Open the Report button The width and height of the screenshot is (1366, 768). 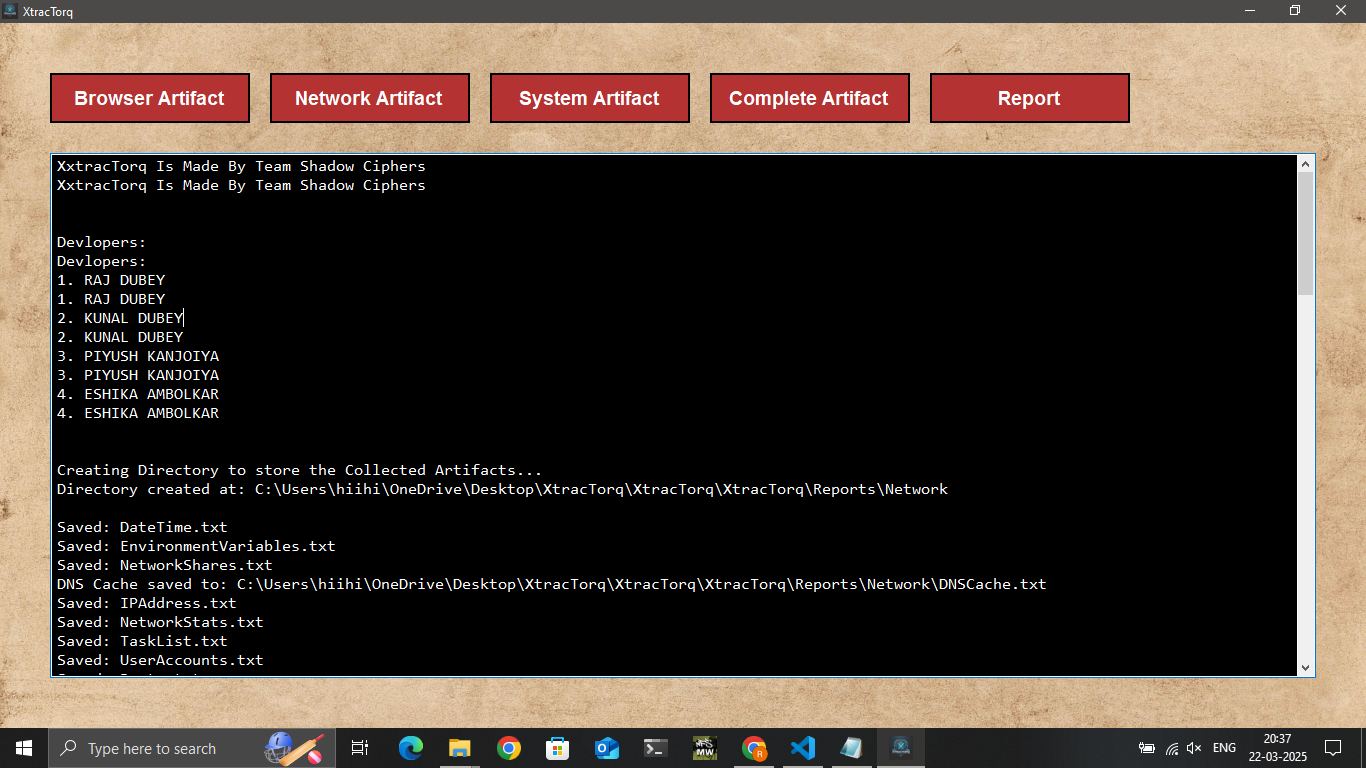[1029, 98]
